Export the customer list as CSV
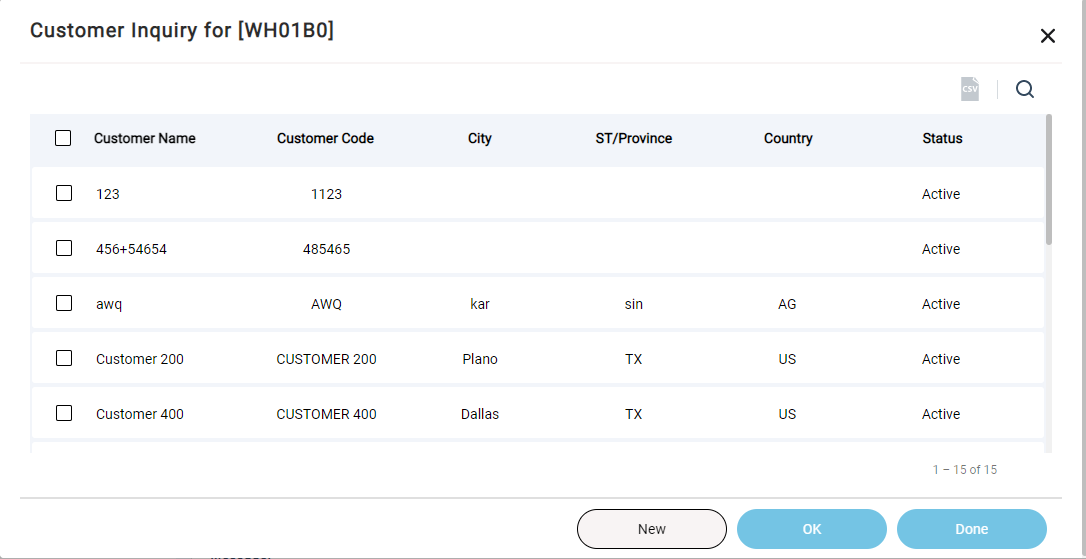 tap(969, 89)
